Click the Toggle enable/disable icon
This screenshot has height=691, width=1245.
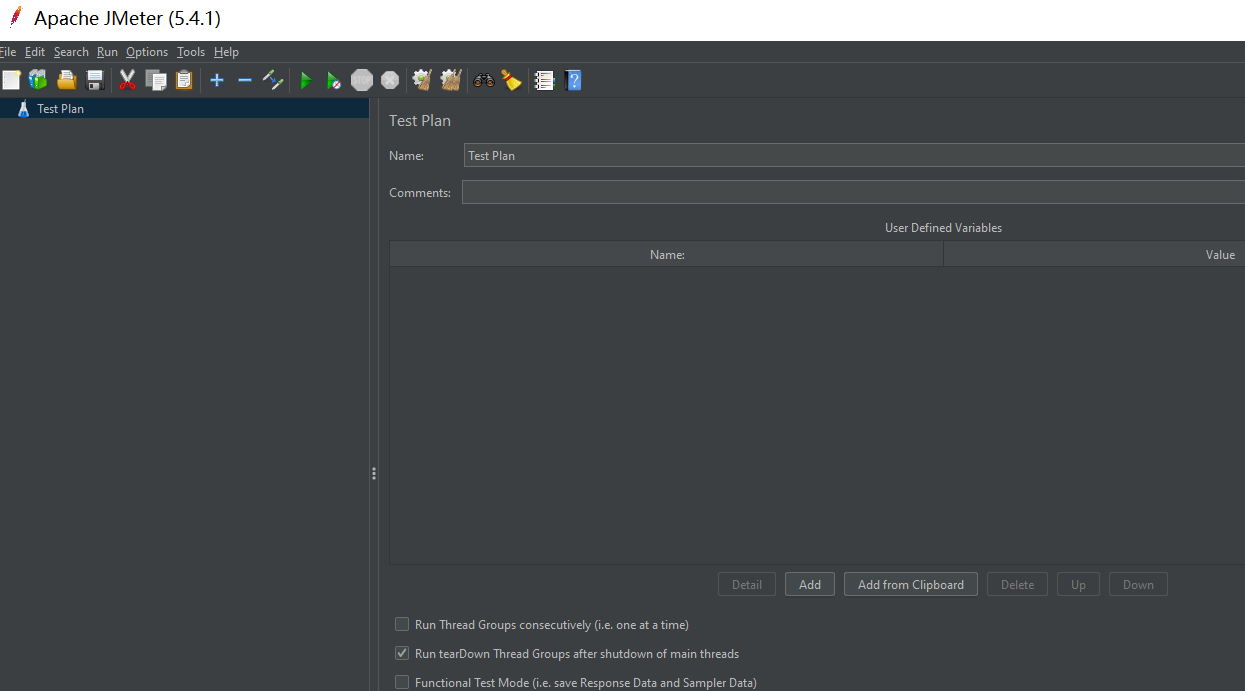[x=273, y=80]
